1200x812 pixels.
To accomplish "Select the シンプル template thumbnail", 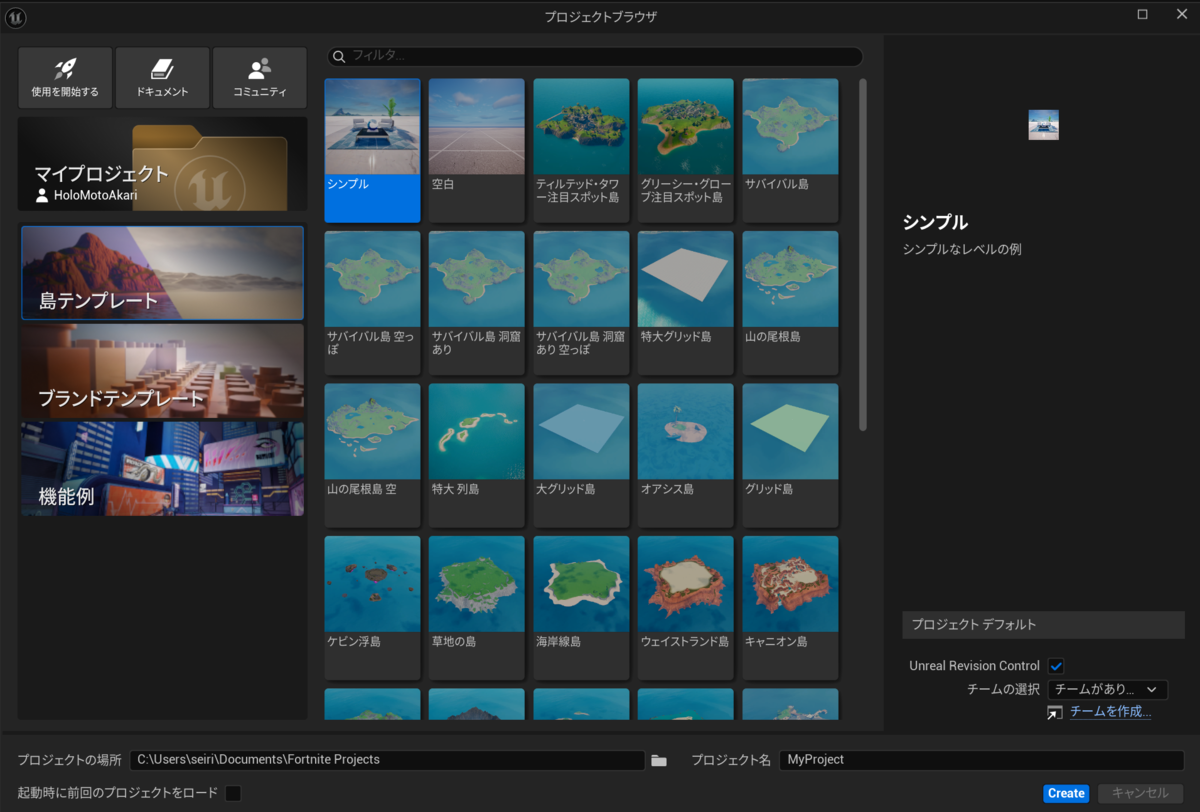I will click(x=372, y=150).
